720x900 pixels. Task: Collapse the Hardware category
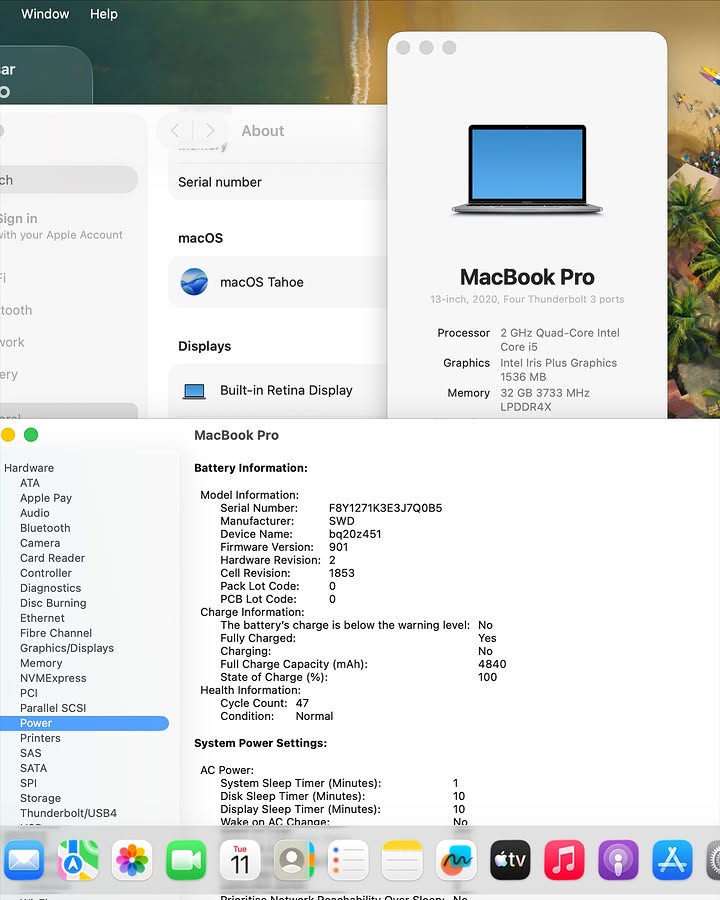[x=29, y=468]
